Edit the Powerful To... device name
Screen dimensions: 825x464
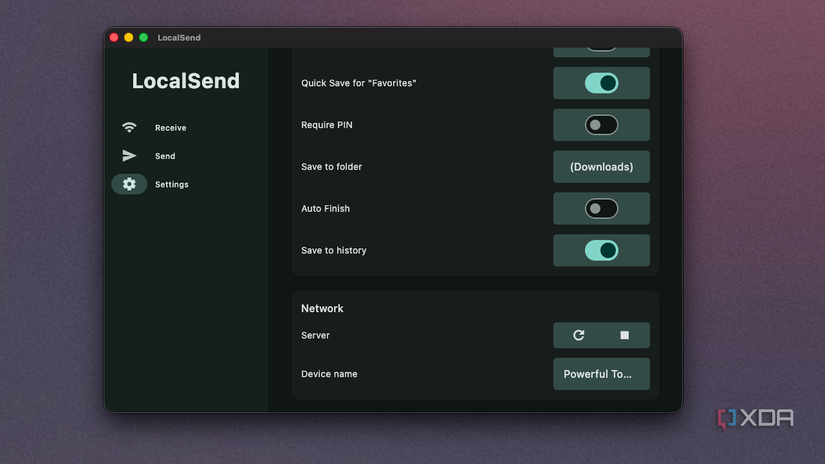(x=601, y=374)
